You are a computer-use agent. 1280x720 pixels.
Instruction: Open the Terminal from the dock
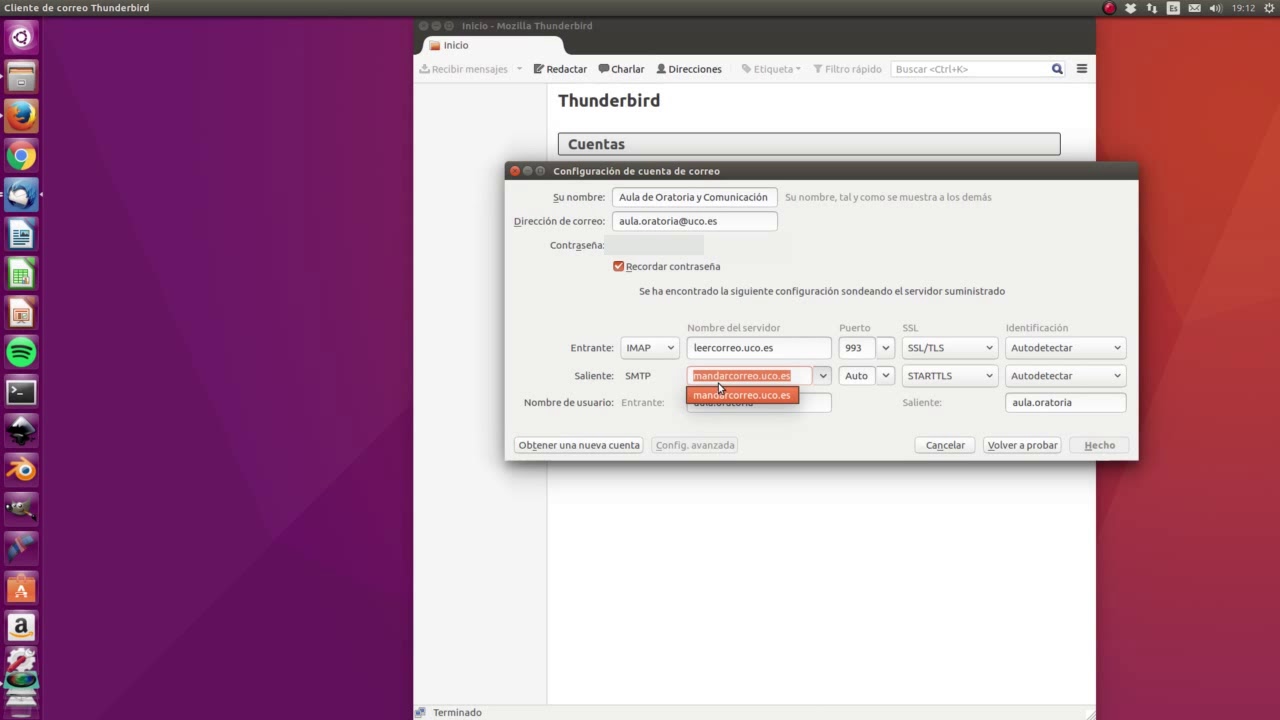tap(21, 392)
